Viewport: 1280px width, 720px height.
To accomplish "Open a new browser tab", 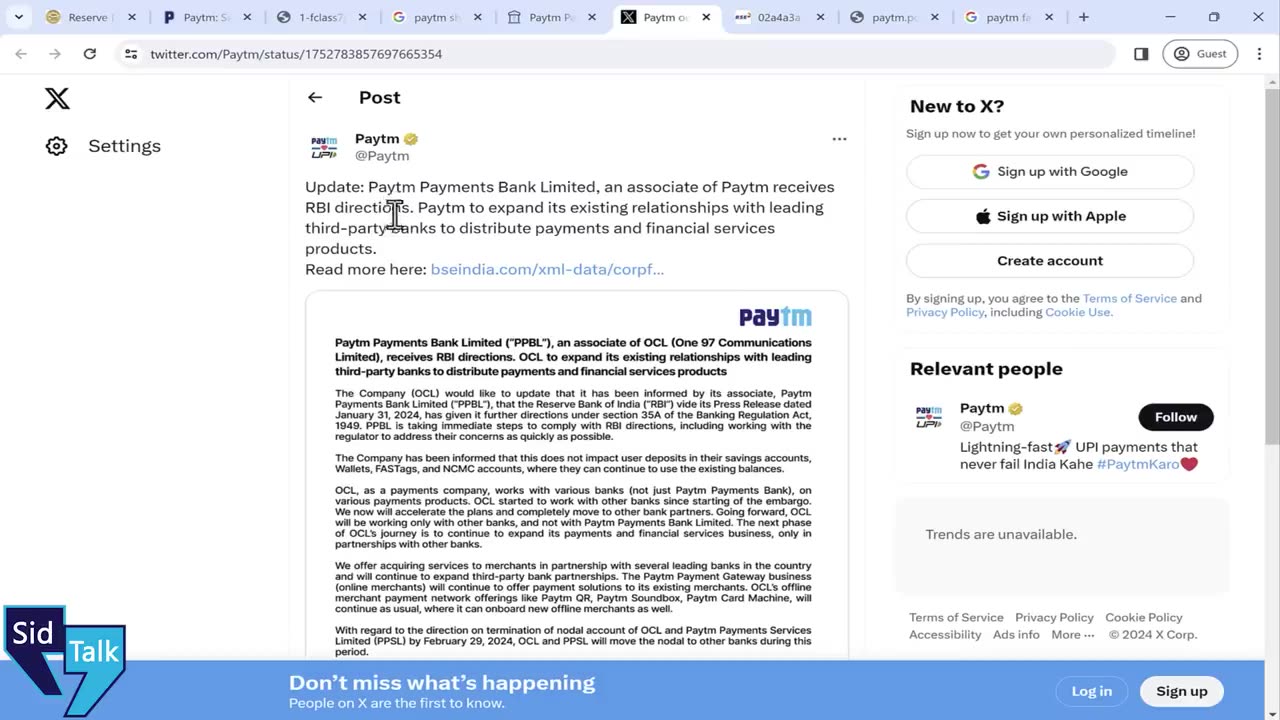I will pos(1084,17).
